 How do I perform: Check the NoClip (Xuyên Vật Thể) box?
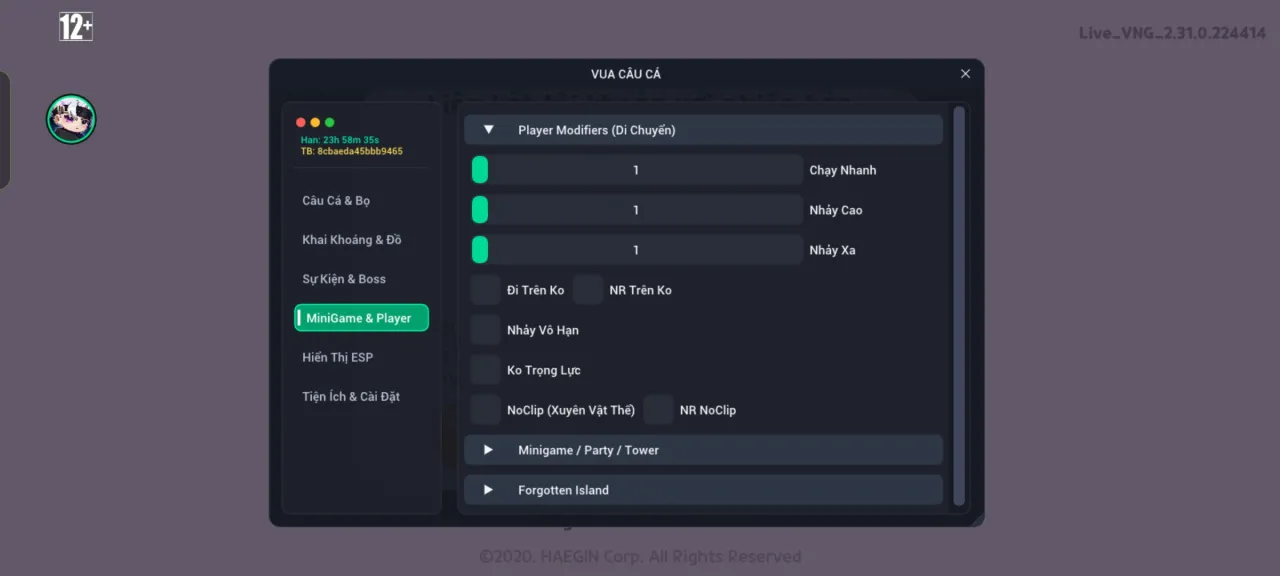click(x=486, y=410)
